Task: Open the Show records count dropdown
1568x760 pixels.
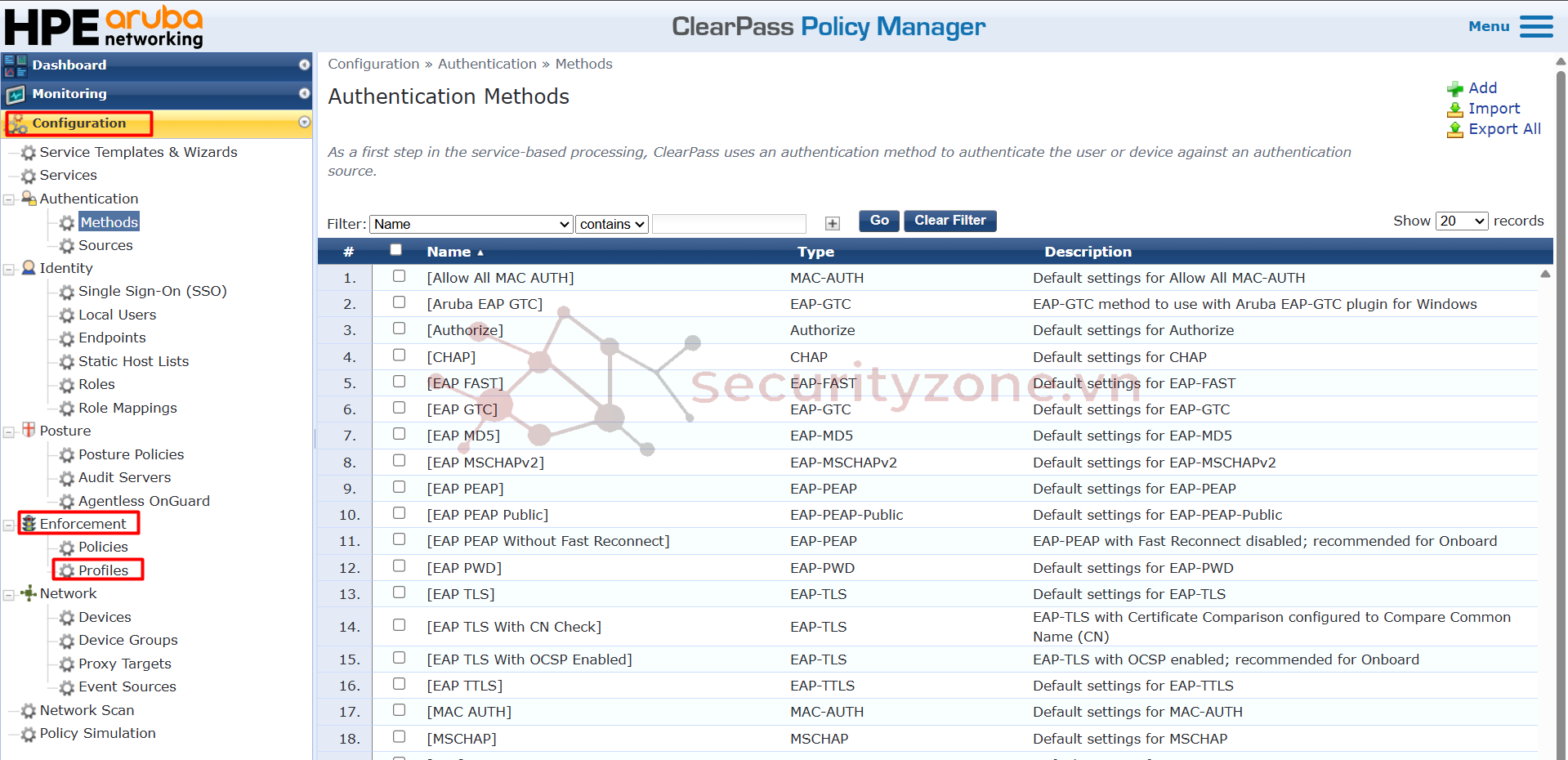Action: (1462, 221)
